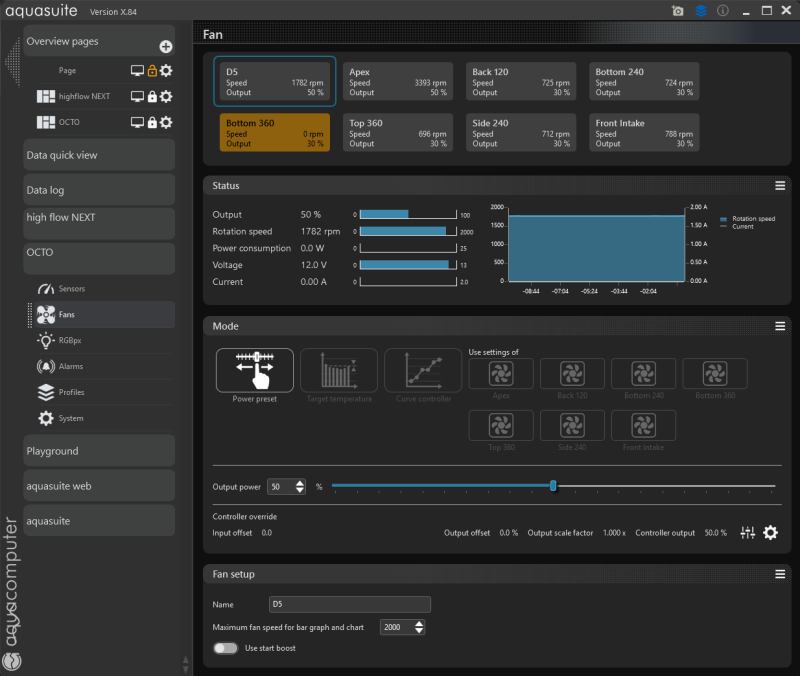The width and height of the screenshot is (800, 676).
Task: Click the Power preset mode icon
Action: click(x=254, y=371)
